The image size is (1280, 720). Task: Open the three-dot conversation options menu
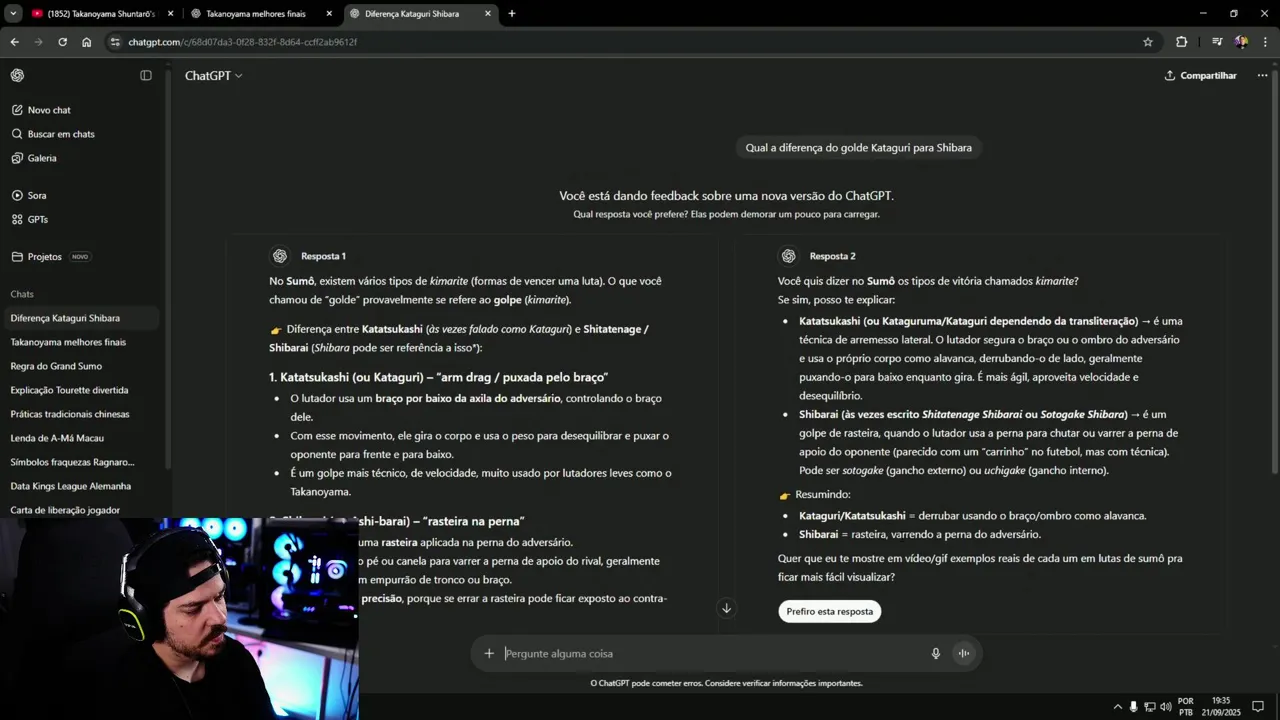1262,76
